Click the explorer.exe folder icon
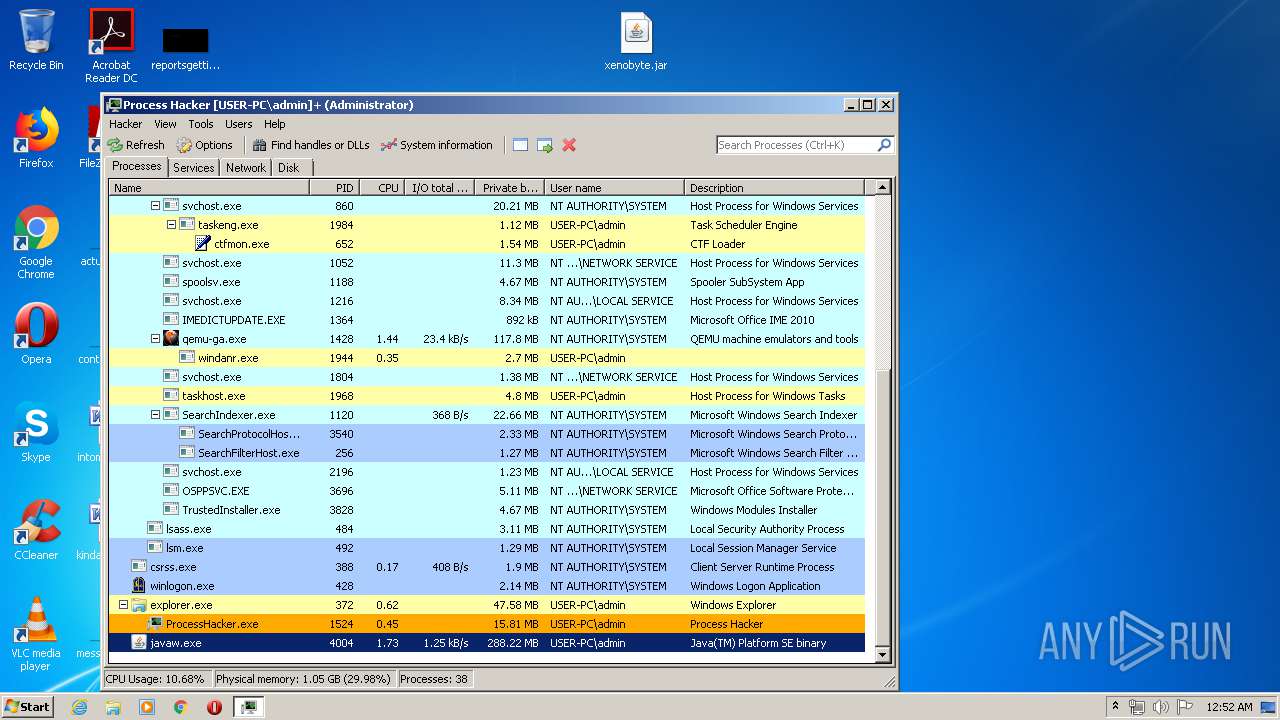The image size is (1280, 720). coord(139,605)
